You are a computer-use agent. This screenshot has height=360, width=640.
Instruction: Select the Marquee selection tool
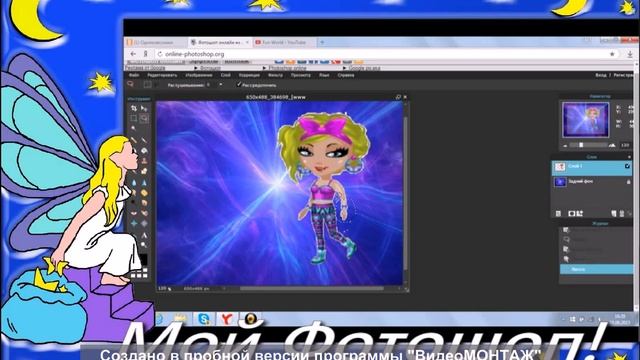click(133, 118)
